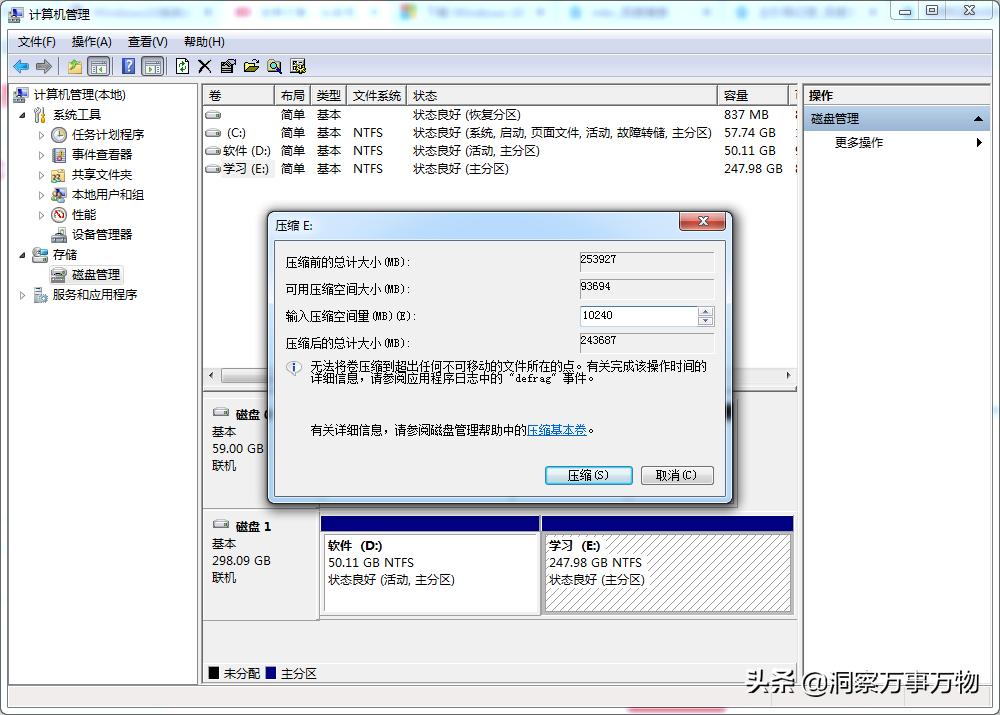Screen dimensions: 1000x715
Task: Open the 压缩基本卷 help link
Action: point(557,430)
